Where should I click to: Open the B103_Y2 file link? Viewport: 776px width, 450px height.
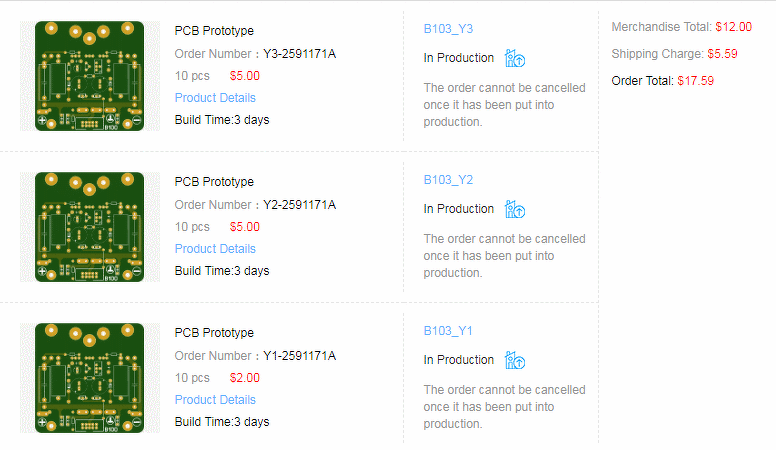[x=448, y=180]
